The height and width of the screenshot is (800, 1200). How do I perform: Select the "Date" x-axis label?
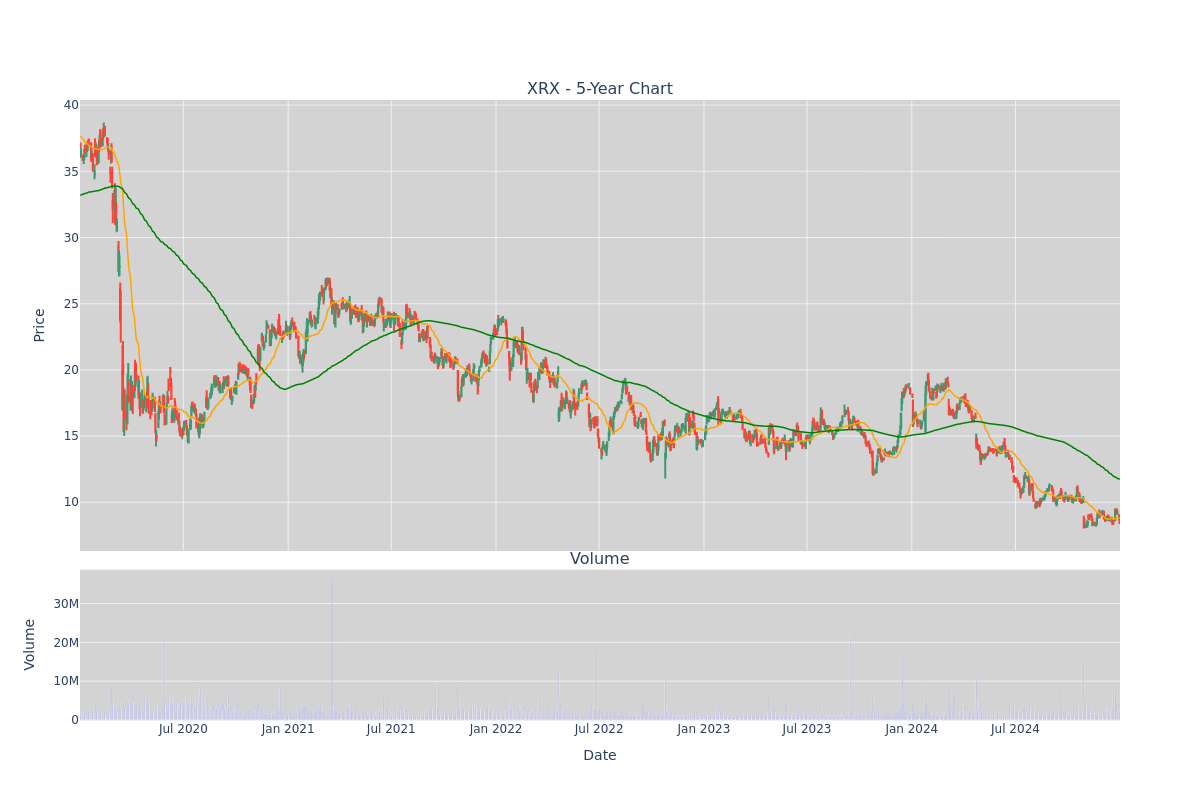[x=600, y=756]
